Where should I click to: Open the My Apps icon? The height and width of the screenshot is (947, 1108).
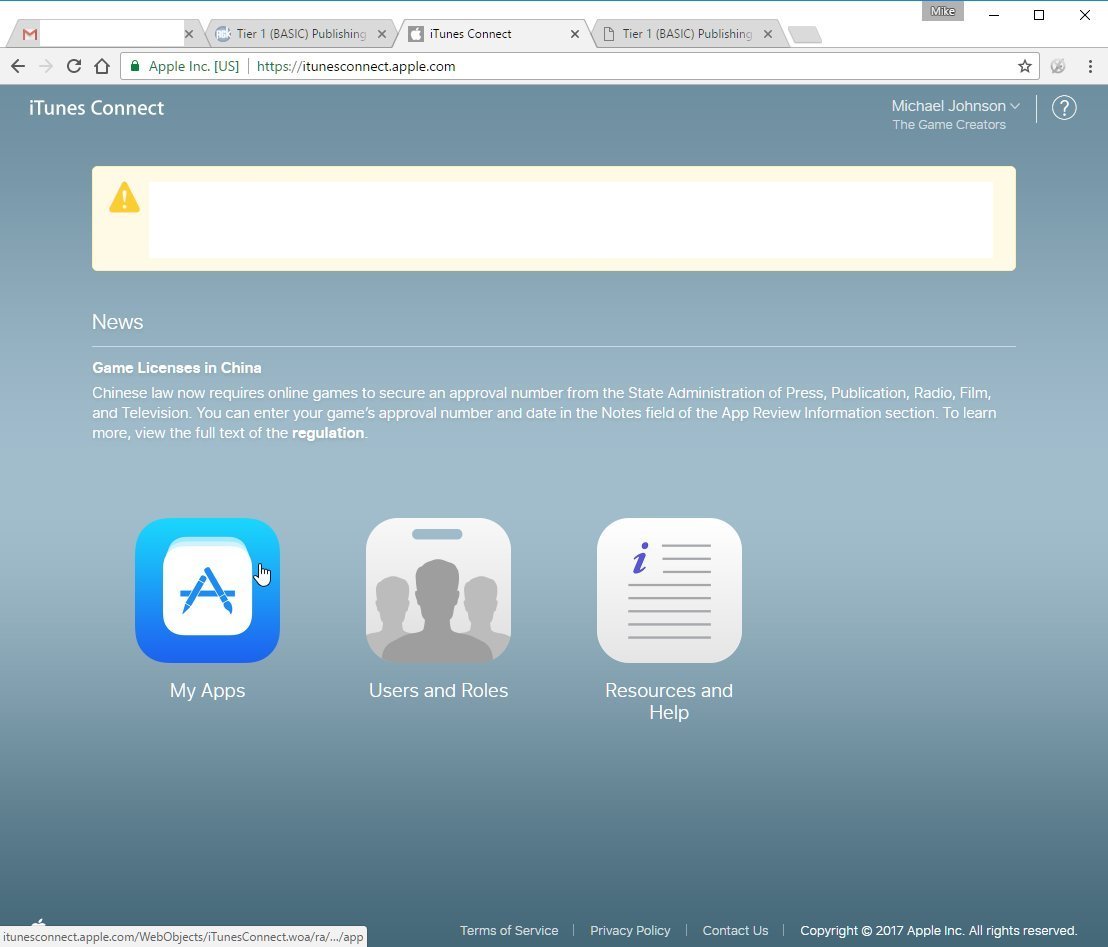click(207, 590)
